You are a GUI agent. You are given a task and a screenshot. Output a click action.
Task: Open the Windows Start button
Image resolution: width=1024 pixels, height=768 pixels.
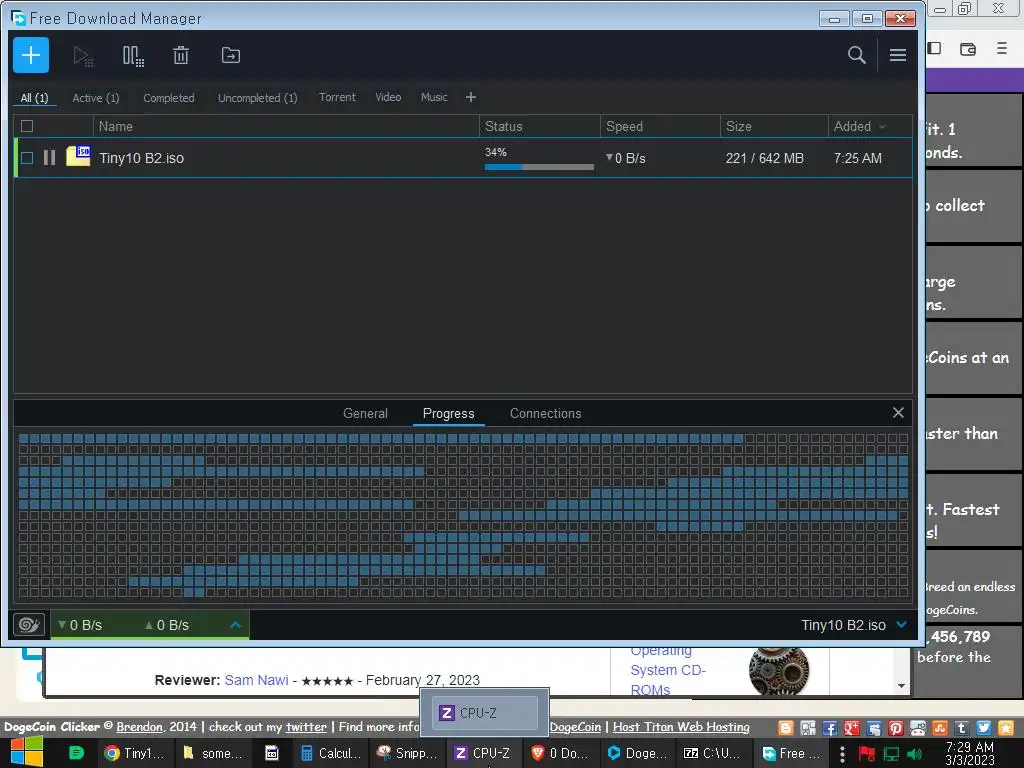point(27,752)
